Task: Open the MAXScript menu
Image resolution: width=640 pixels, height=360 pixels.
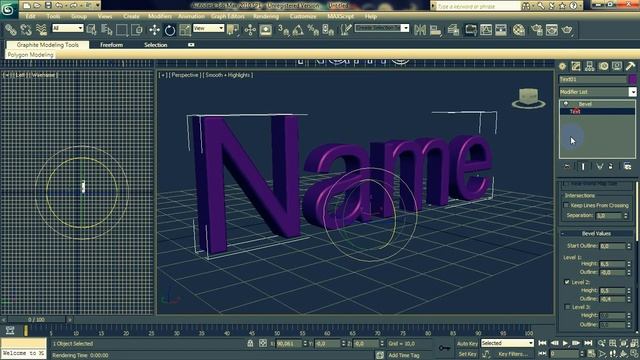Action: coord(340,16)
